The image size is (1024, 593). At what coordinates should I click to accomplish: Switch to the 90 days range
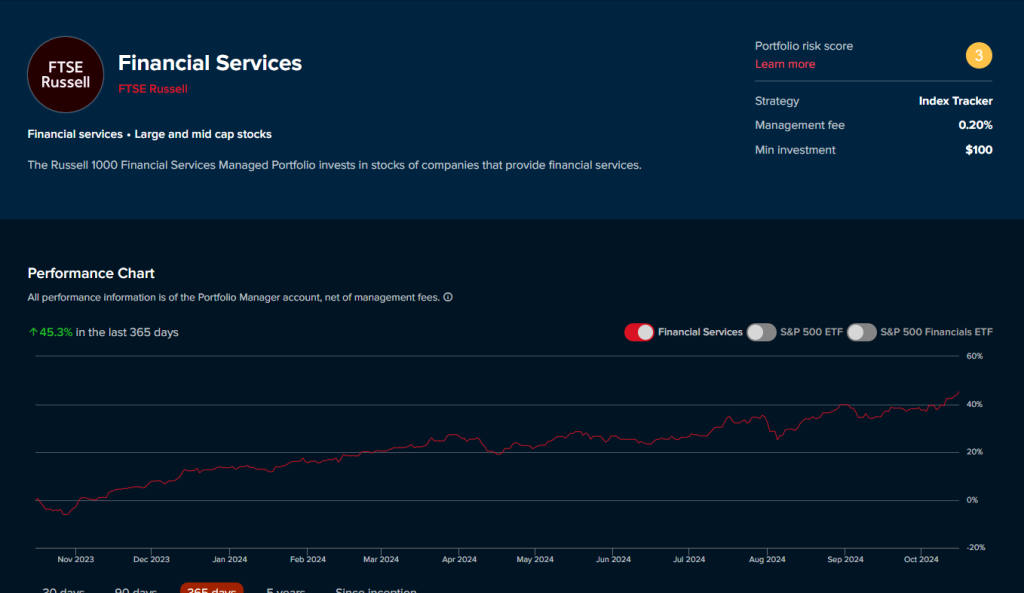(x=136, y=589)
